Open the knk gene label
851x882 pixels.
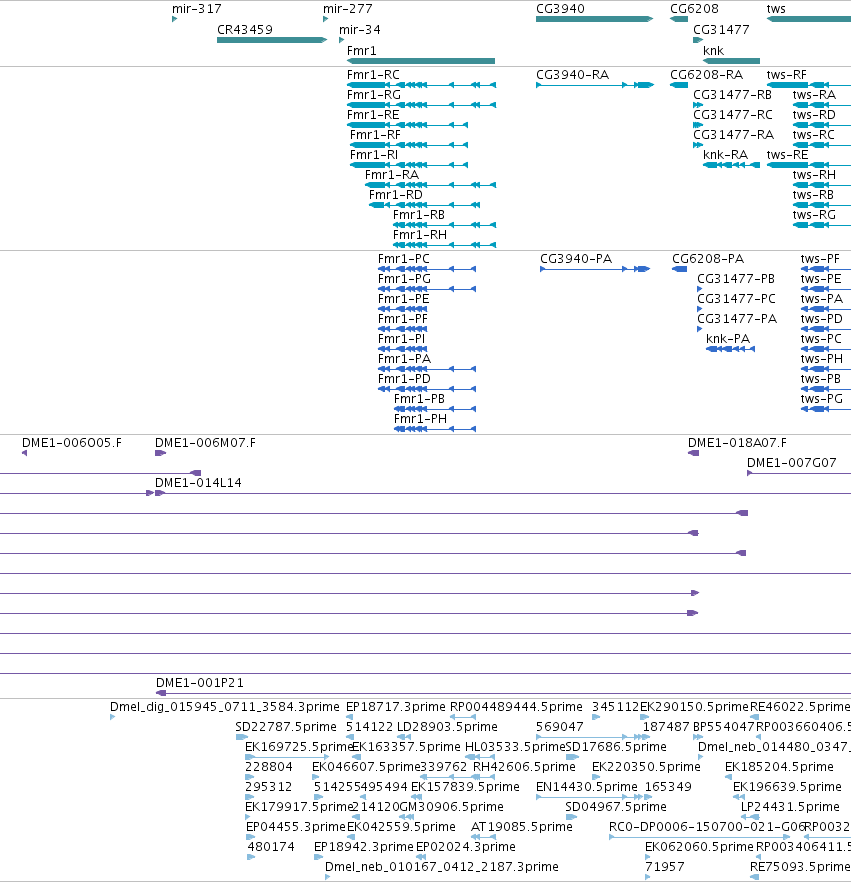[x=713, y=51]
